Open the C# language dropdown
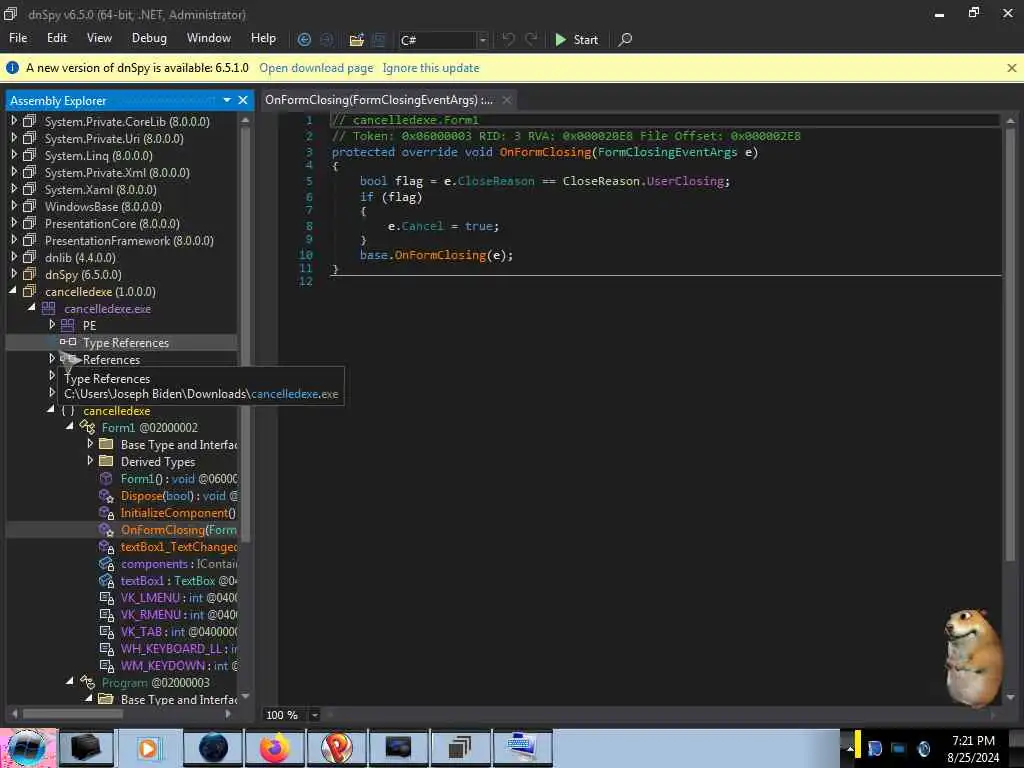The height and width of the screenshot is (768, 1024). pyautogui.click(x=483, y=40)
